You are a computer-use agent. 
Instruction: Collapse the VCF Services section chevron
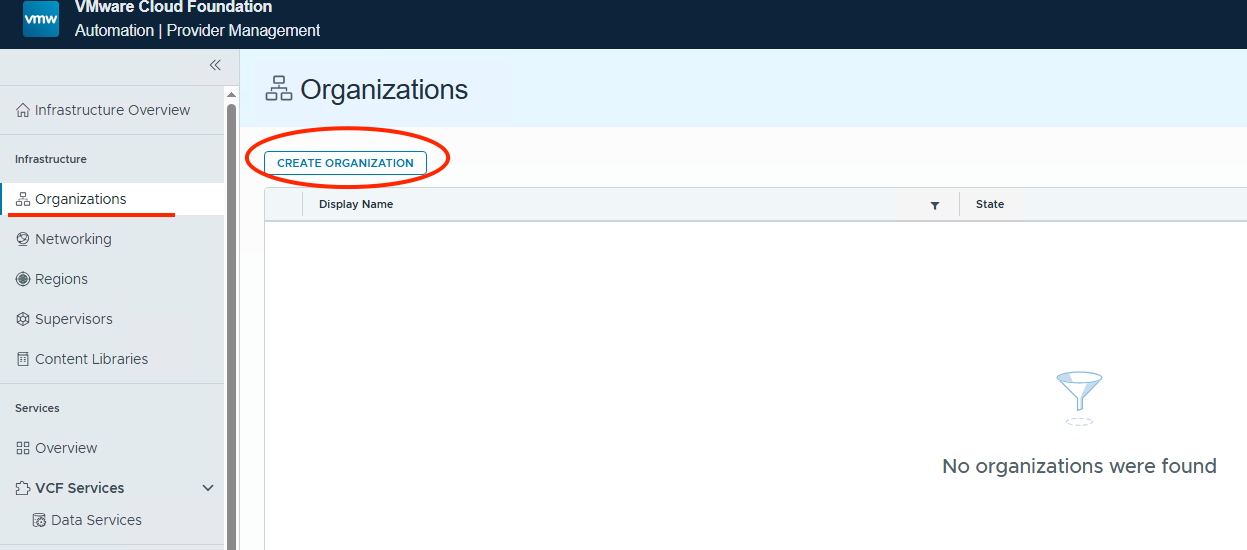208,488
